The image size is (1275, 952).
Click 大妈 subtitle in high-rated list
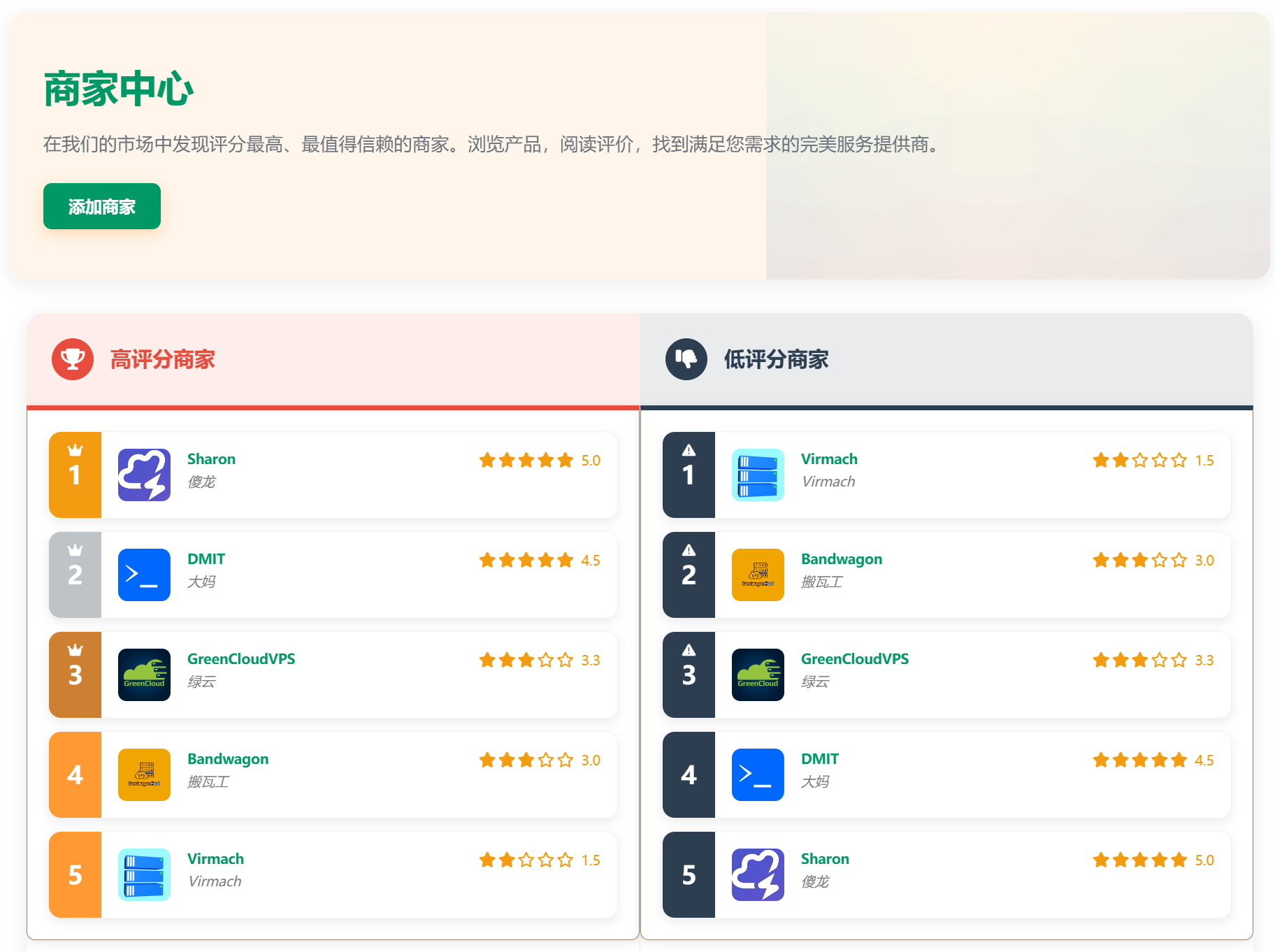tap(201, 582)
